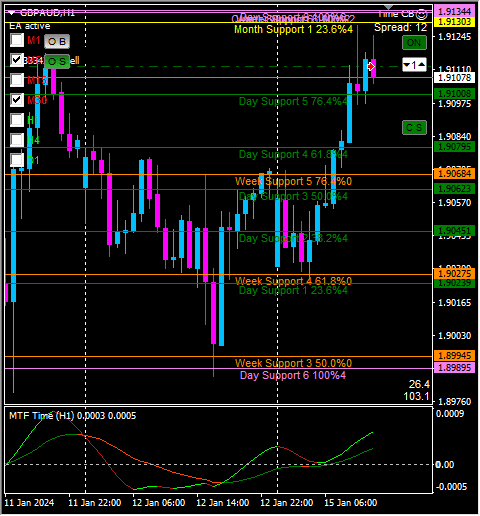Viewport: 480px width, 516px height.
Task: Uncheck the M30 timeframe checkbox
Action: point(17,100)
